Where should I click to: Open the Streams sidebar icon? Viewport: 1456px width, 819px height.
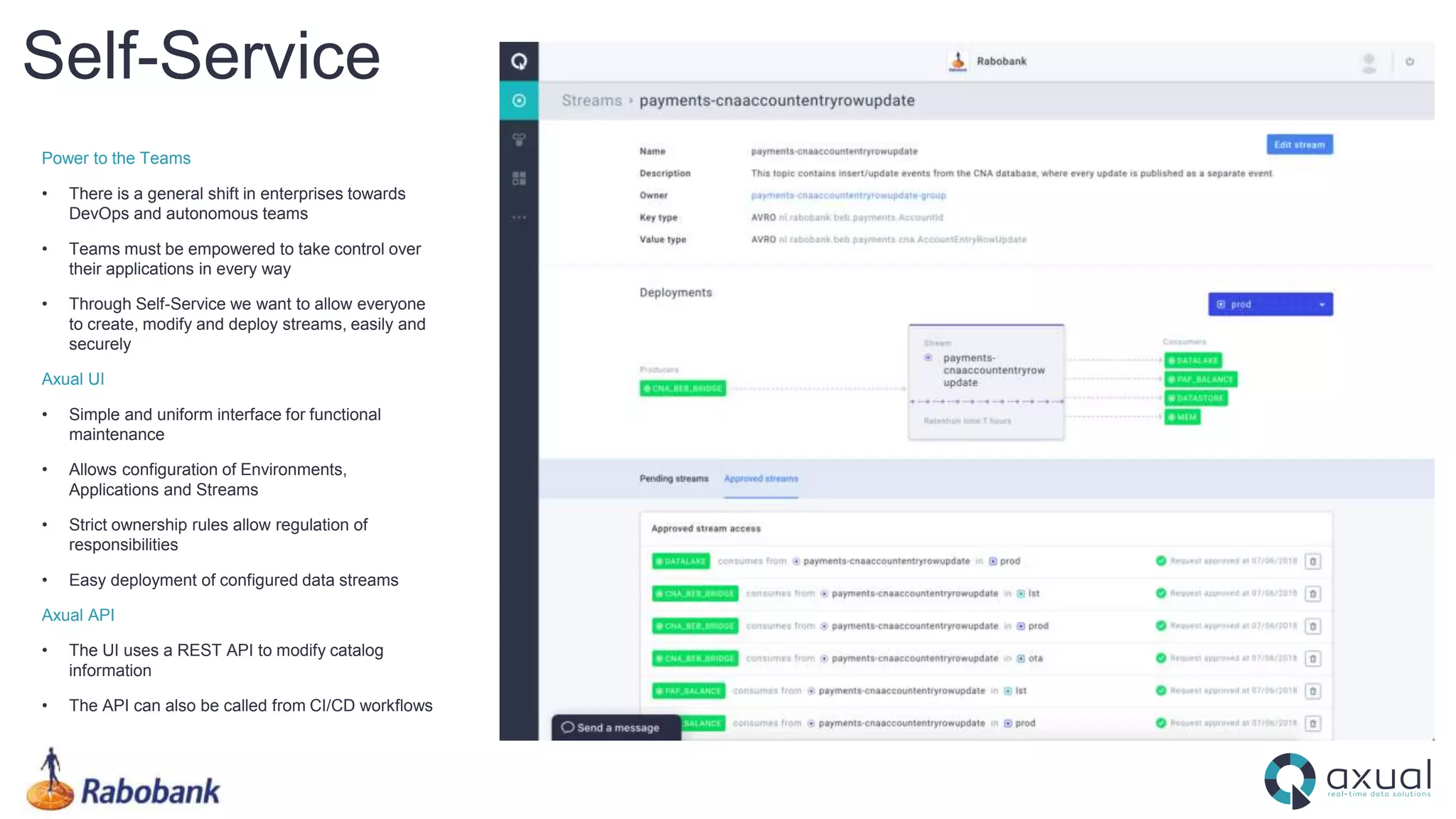point(519,100)
